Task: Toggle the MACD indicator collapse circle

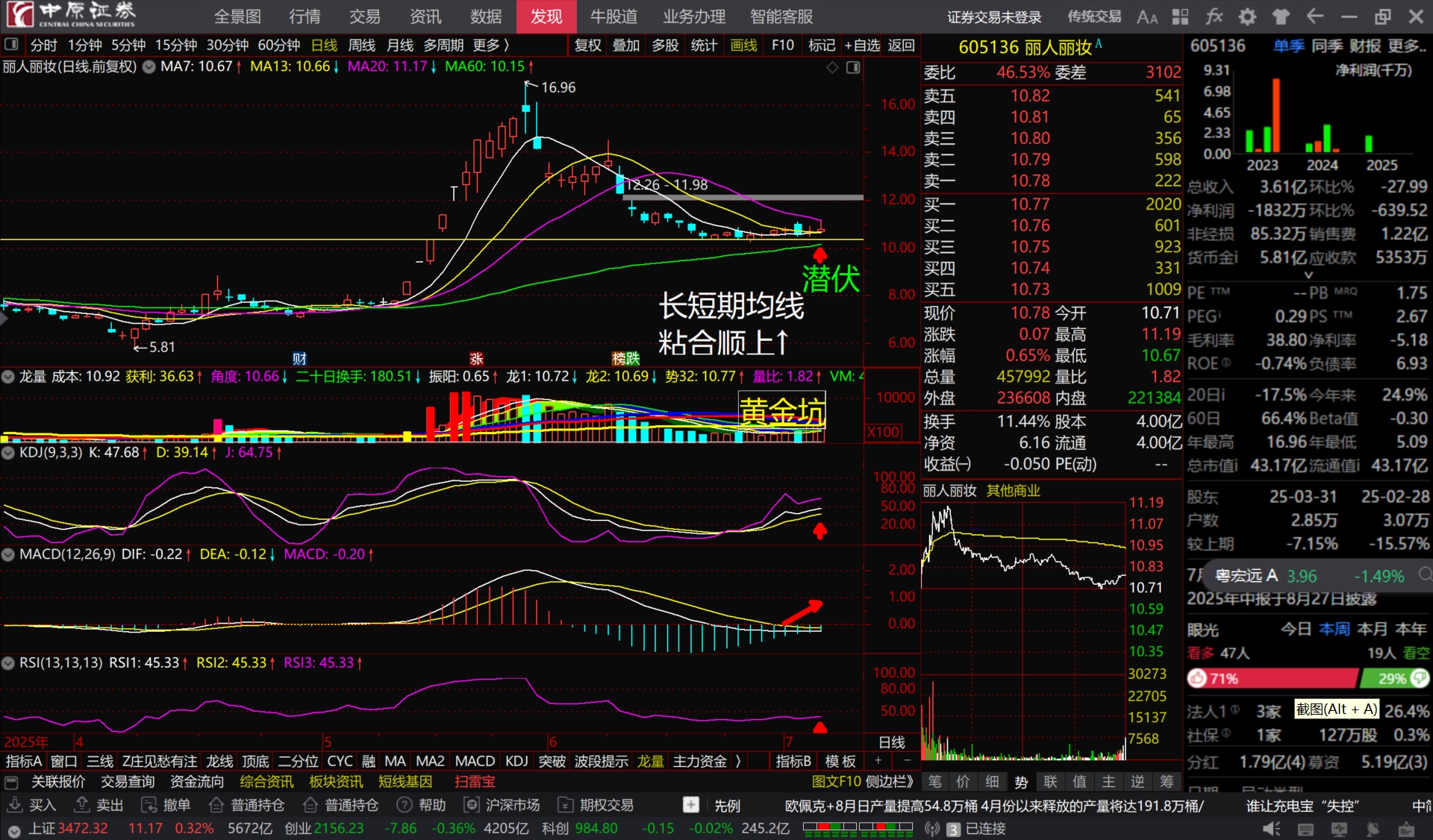Action: point(8,554)
